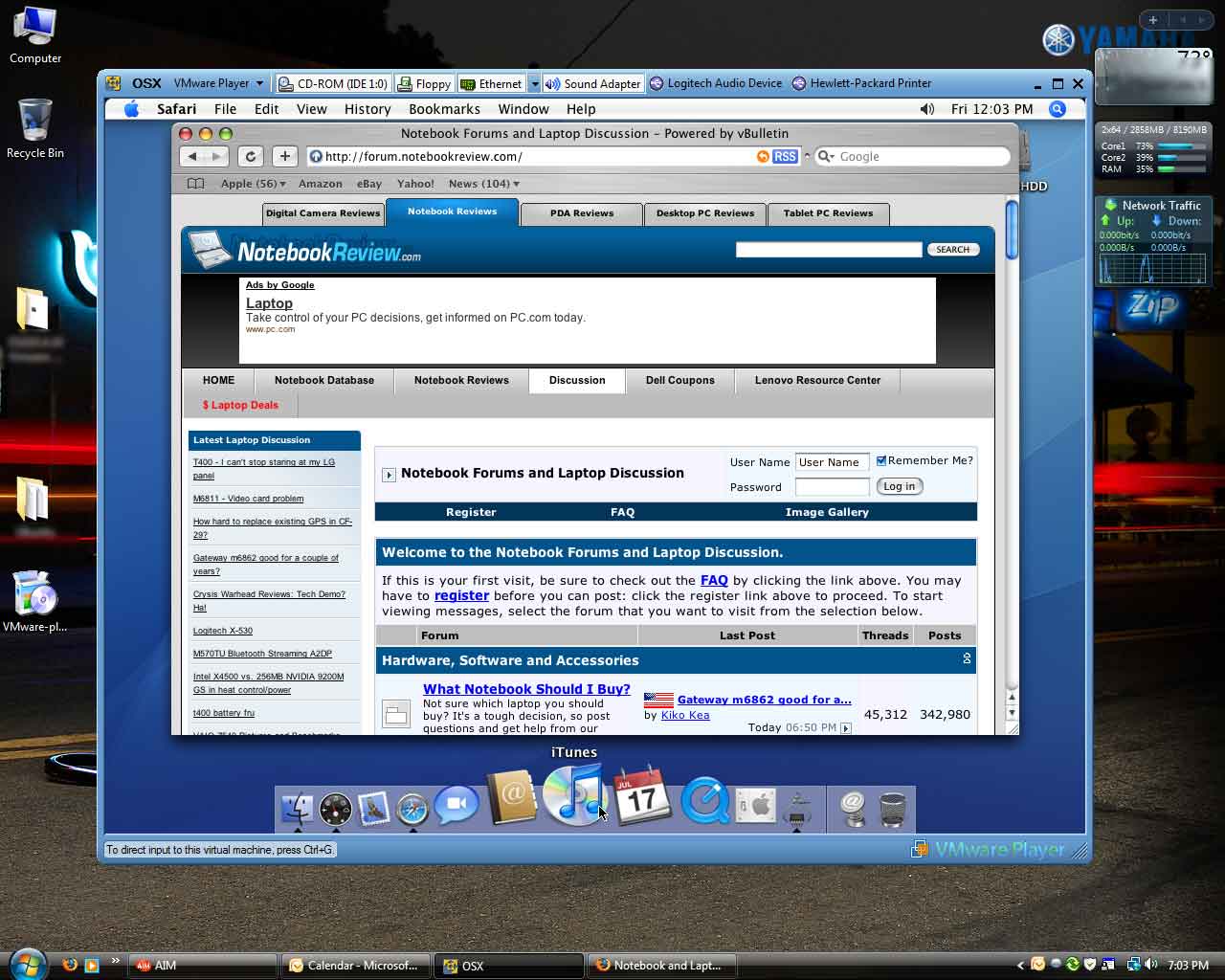Image resolution: width=1225 pixels, height=980 pixels.
Task: Expand the Apple (56) bookmarks dropdown
Action: [x=253, y=184]
